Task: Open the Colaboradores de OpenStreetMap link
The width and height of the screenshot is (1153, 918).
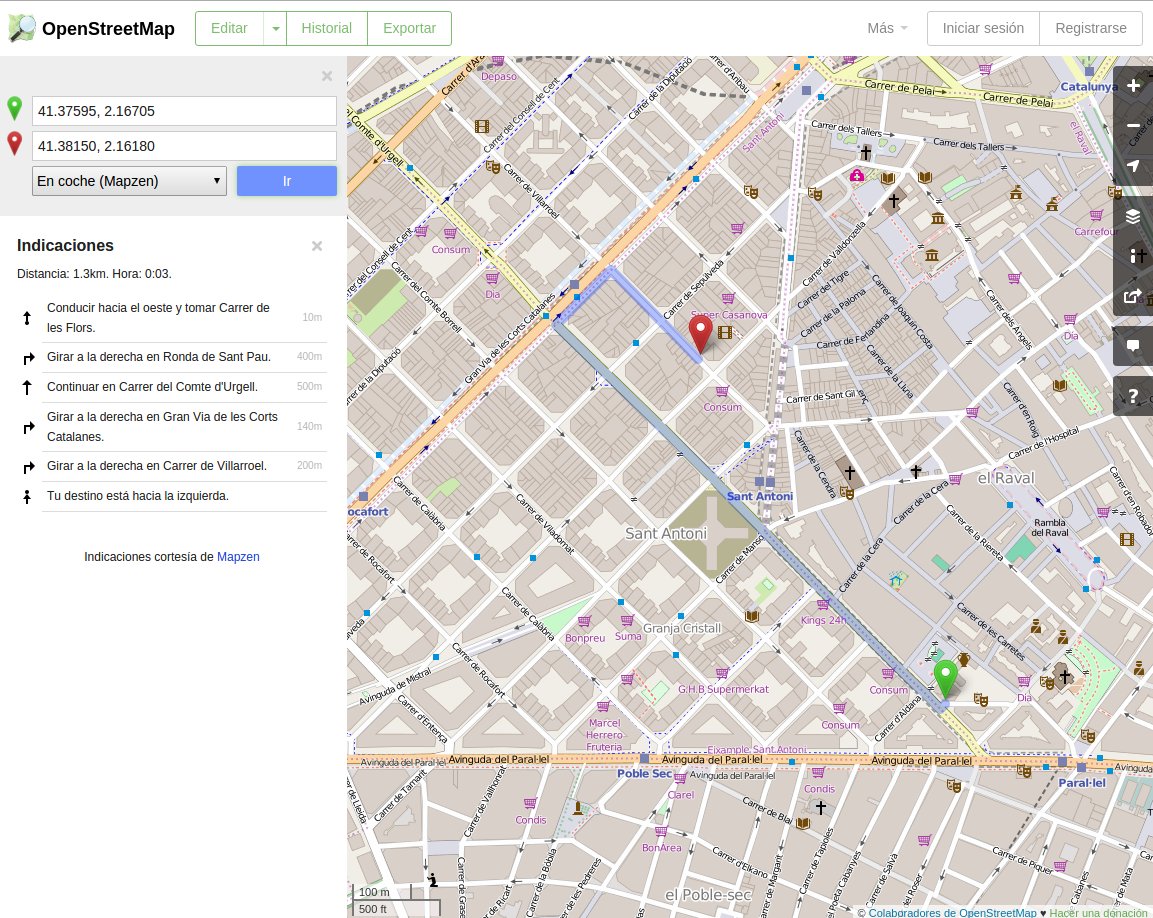Action: pos(952,912)
